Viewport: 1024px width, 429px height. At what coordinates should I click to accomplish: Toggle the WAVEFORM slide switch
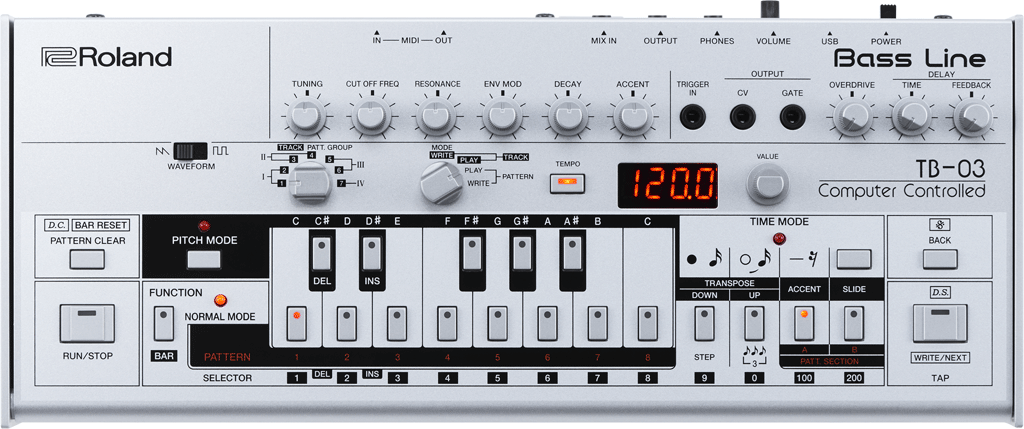[191, 151]
